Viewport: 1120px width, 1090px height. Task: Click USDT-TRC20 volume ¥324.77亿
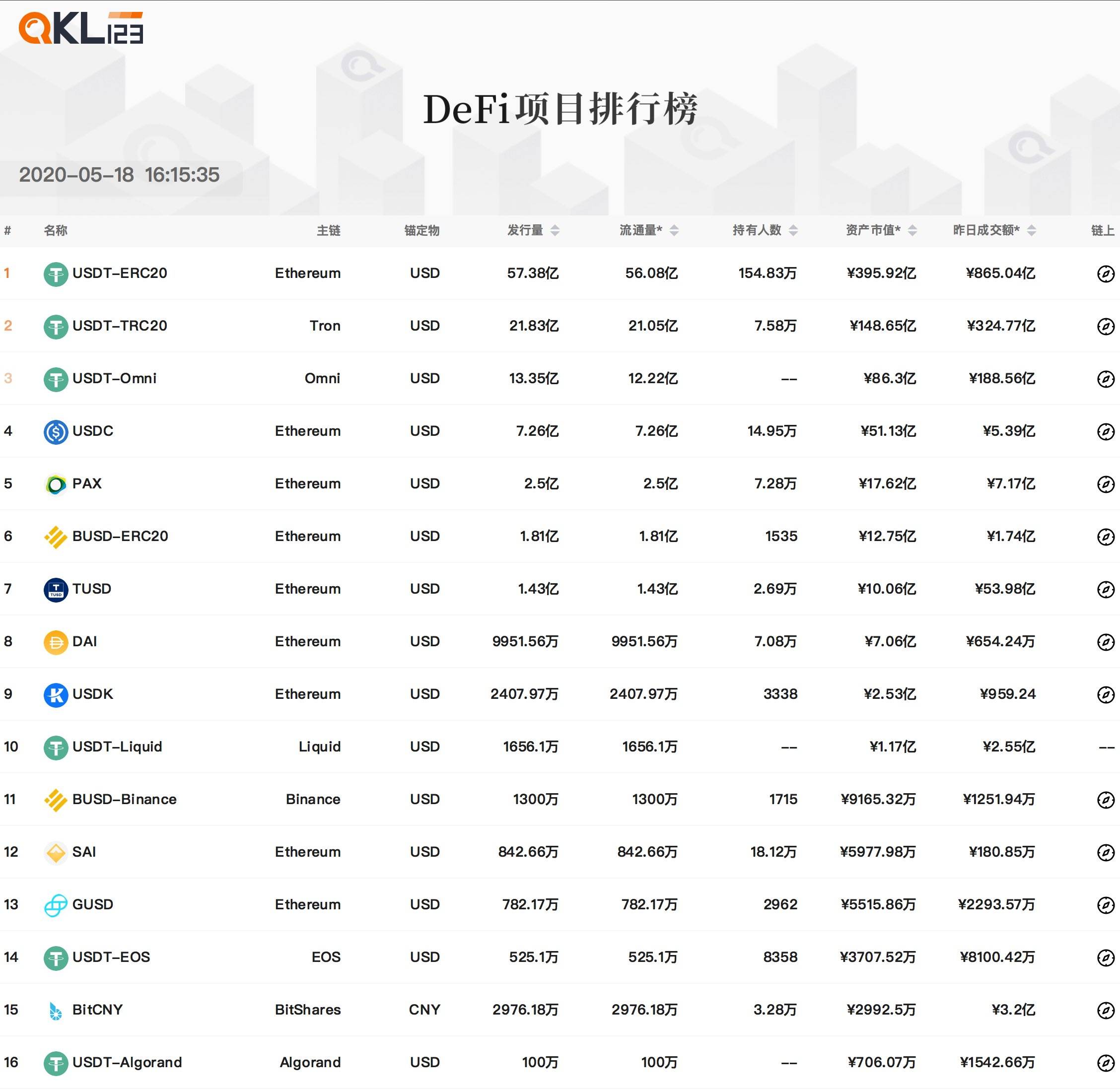tap(1001, 326)
